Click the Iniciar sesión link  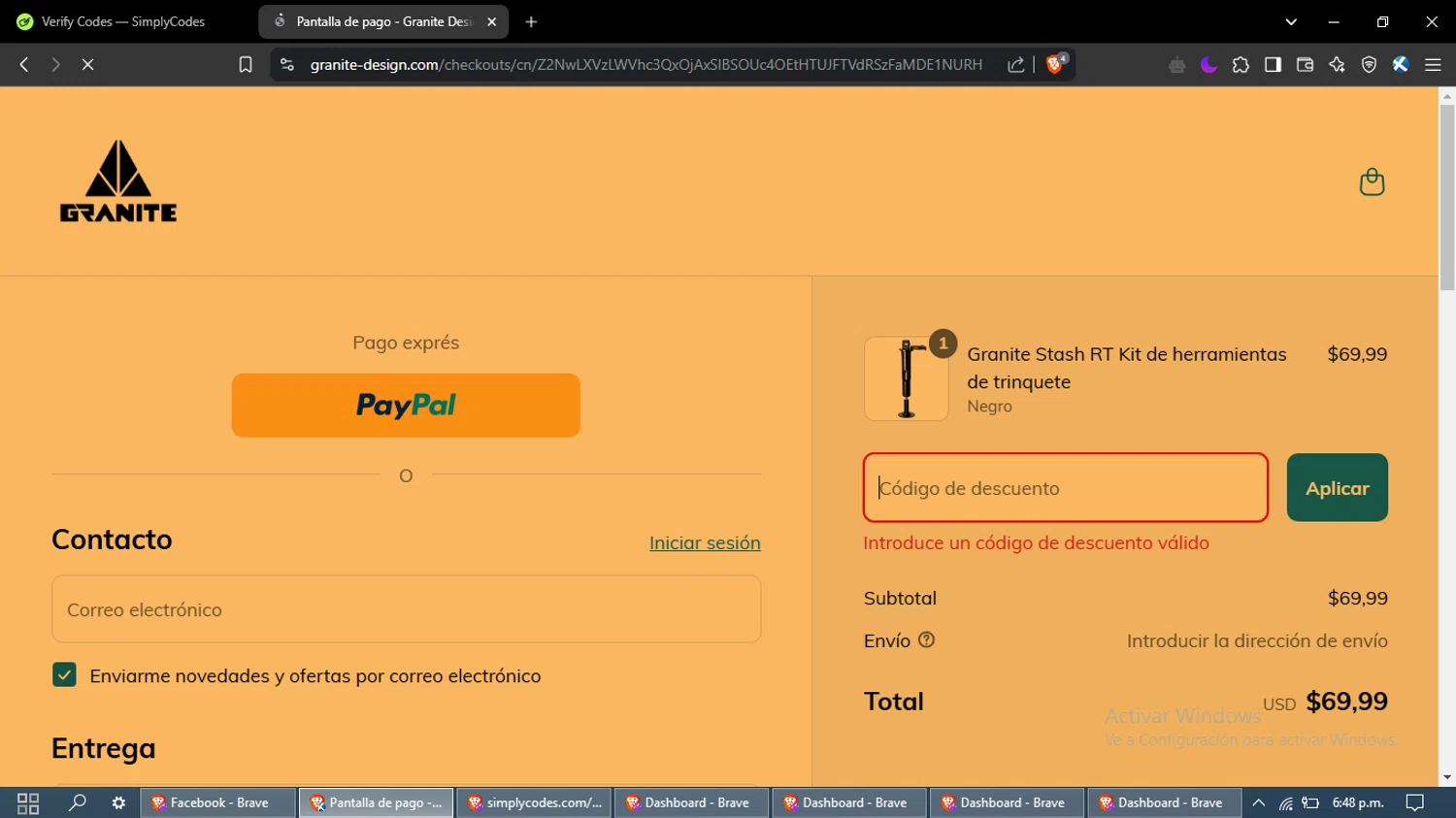705,542
